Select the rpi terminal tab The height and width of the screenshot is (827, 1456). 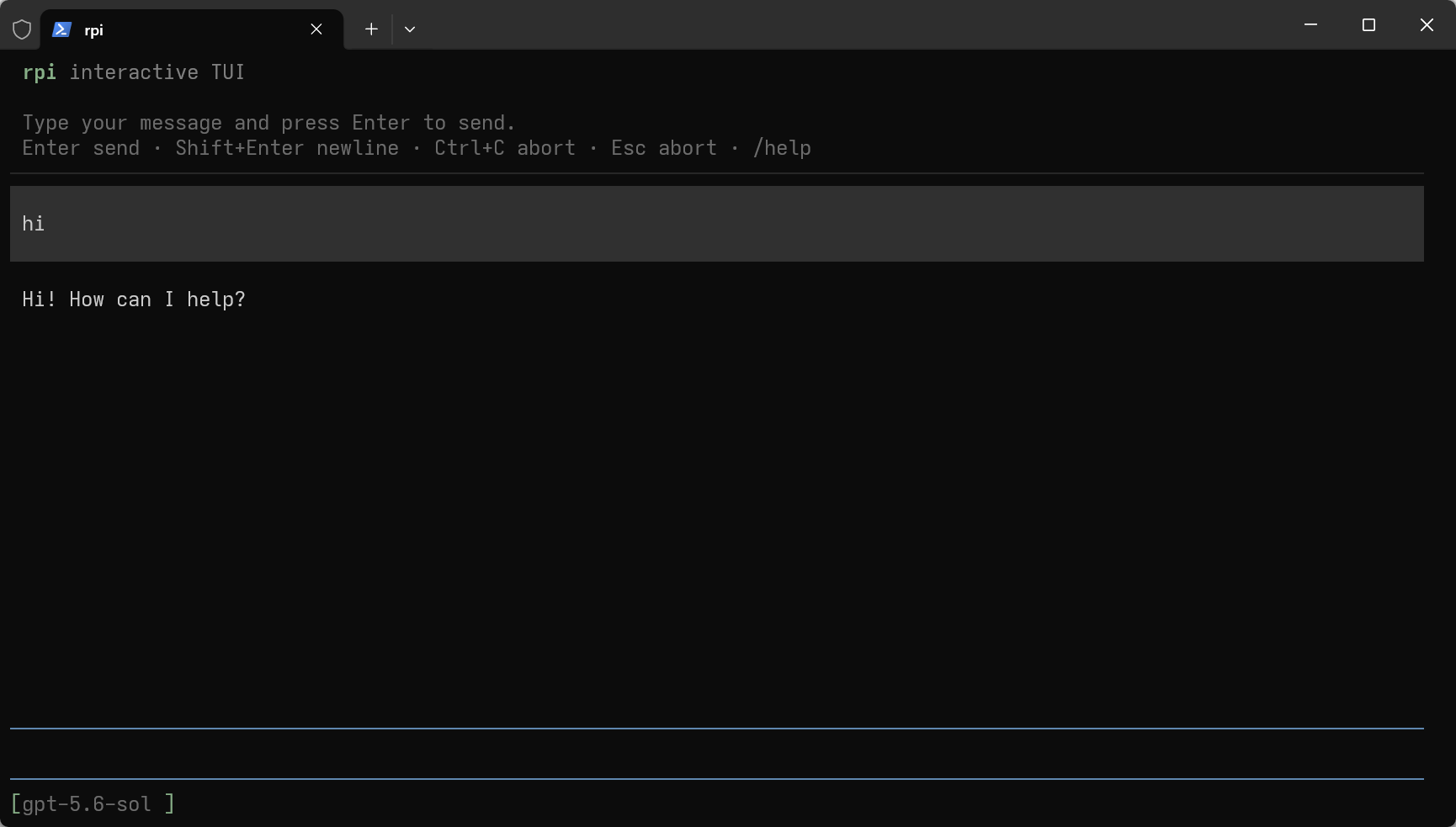192,29
